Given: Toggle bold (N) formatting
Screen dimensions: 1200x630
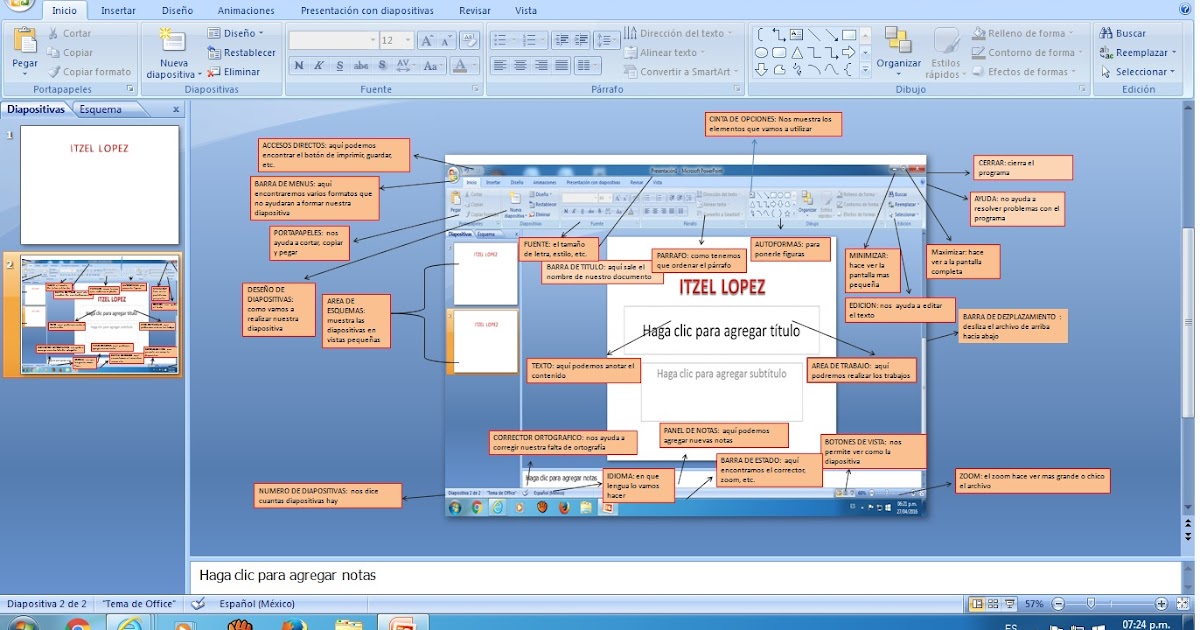Looking at the screenshot, I should 298,65.
